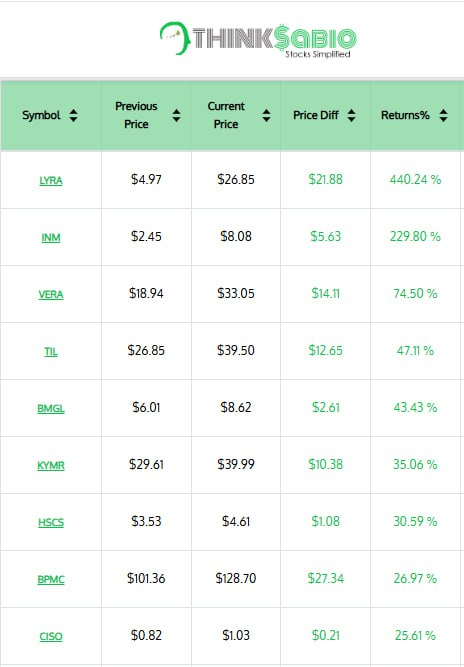This screenshot has width=464, height=667.
Task: Click the ThinkSabio logo
Action: coord(258,39)
